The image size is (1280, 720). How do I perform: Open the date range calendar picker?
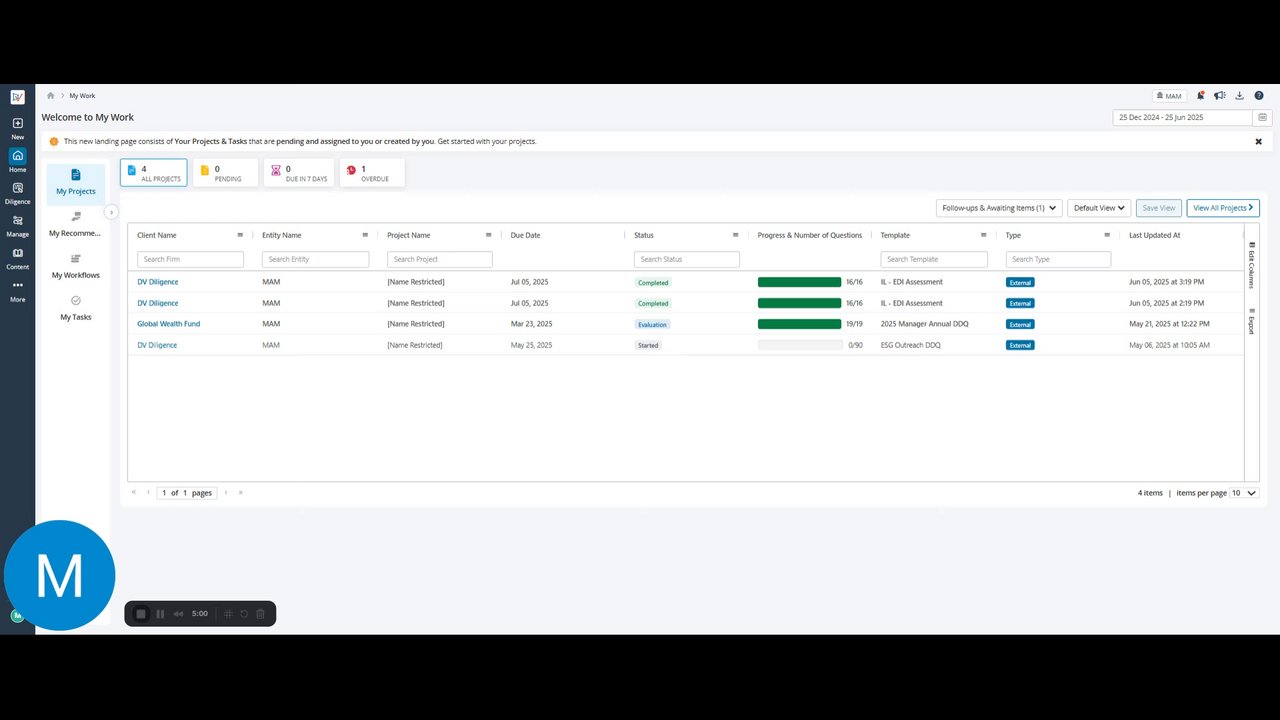click(1262, 118)
